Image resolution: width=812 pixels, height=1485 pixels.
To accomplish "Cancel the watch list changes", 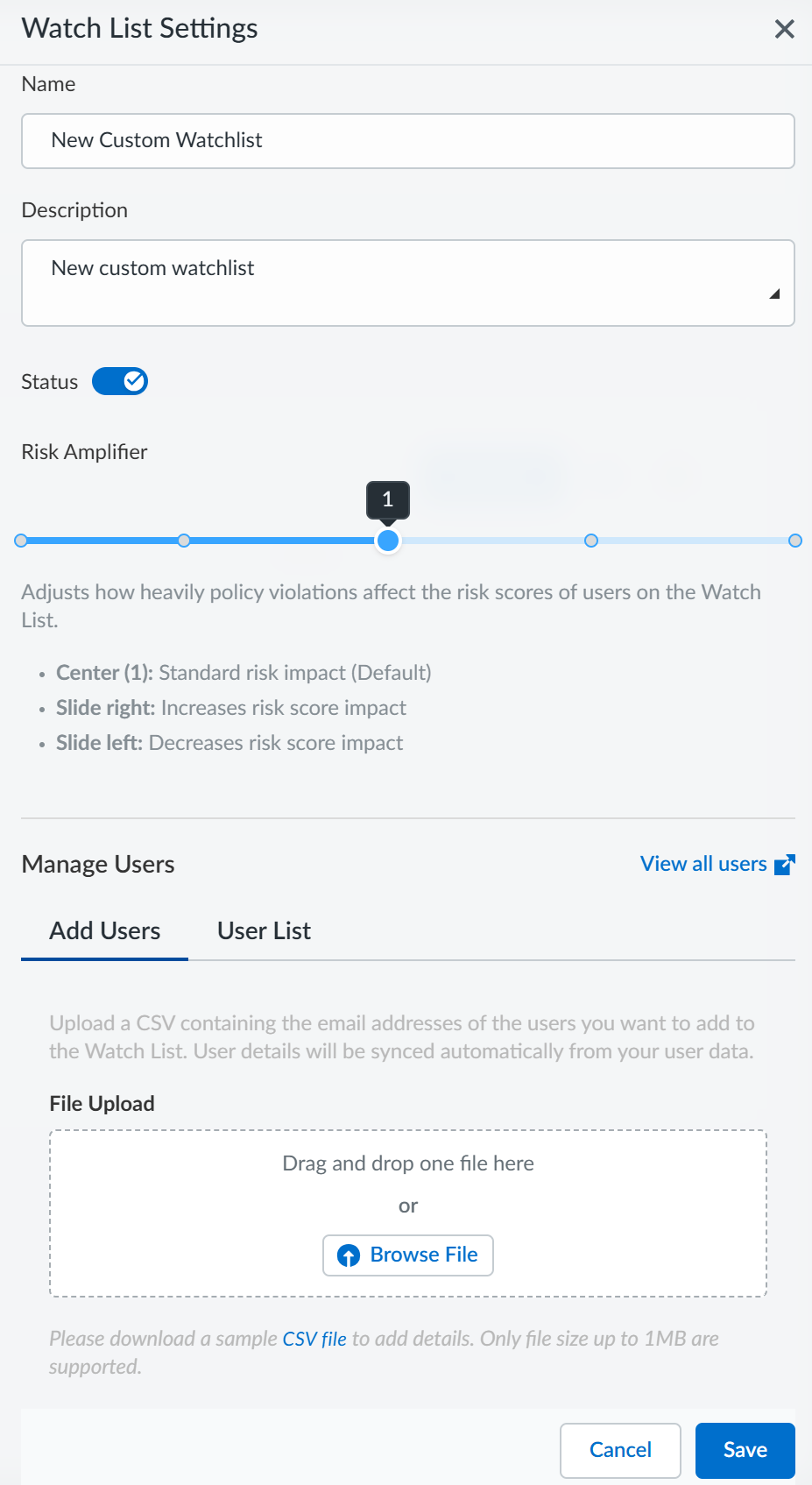I will 620,1450.
